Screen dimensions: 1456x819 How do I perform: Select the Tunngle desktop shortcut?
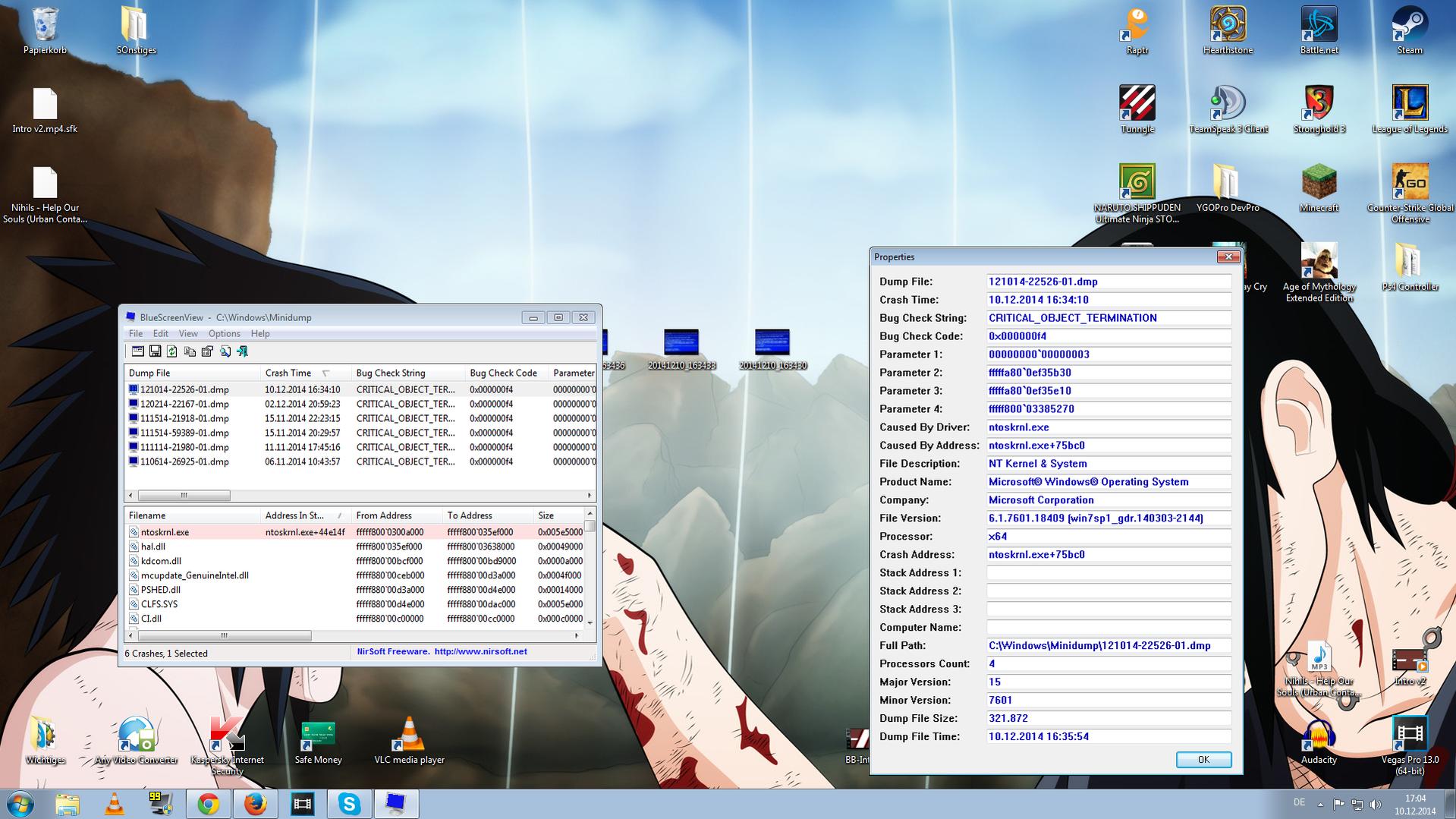1137,109
